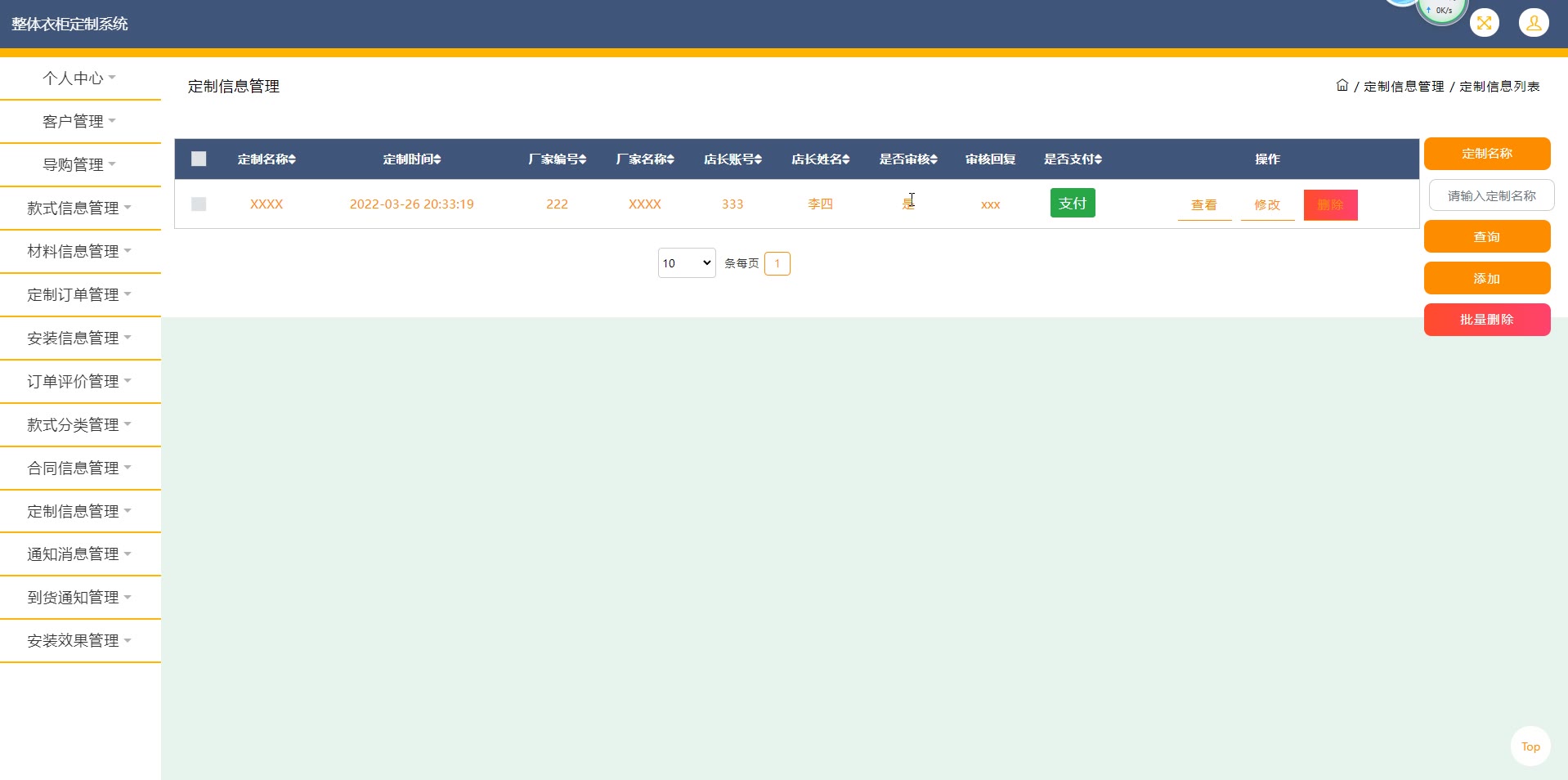Sort by 厂家编号 column header
Screen dimensions: 1568x780
click(x=557, y=159)
